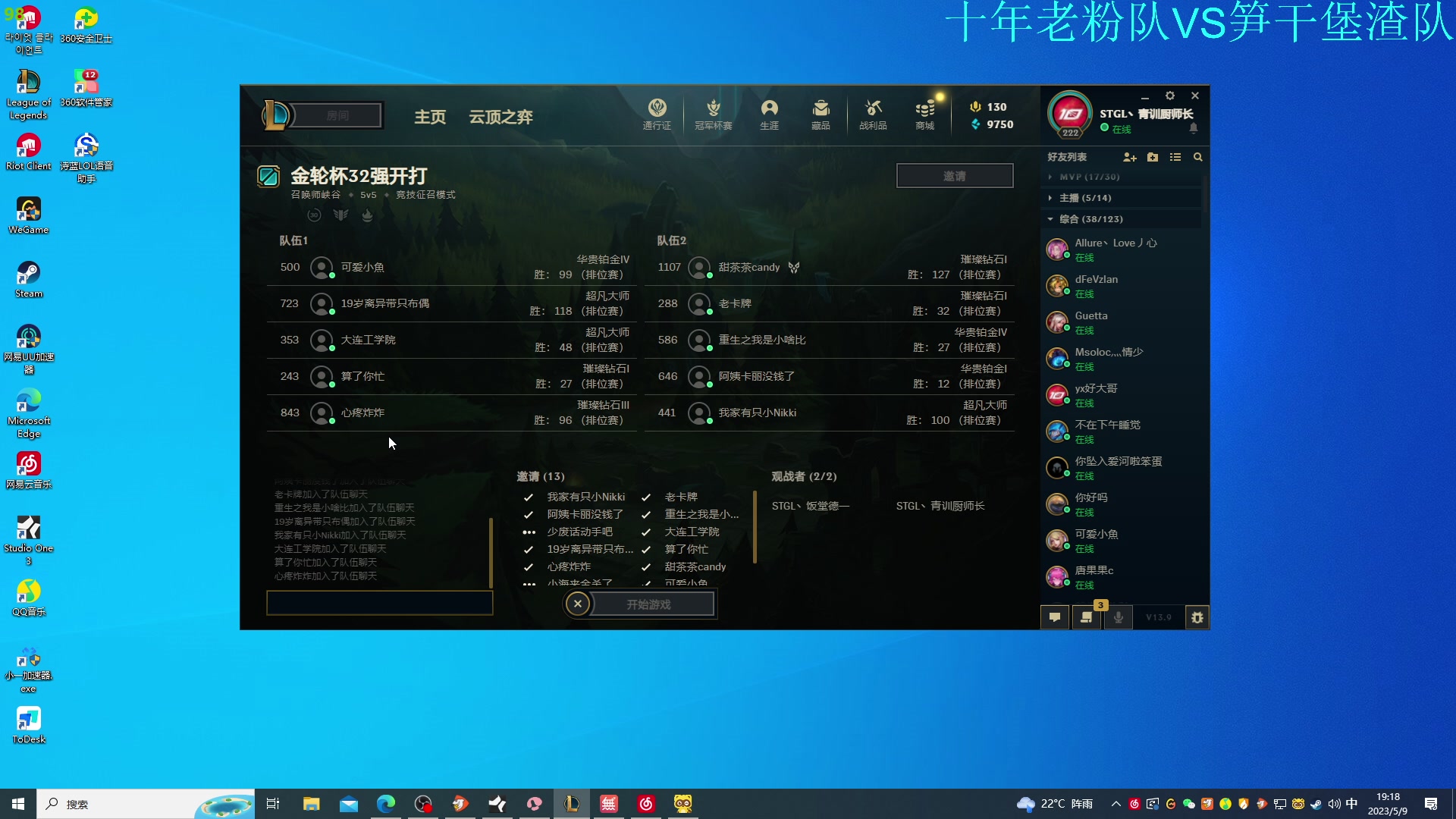Switch to the 云顶之弈 tab
This screenshot has width=1456, height=819.
pyautogui.click(x=500, y=117)
